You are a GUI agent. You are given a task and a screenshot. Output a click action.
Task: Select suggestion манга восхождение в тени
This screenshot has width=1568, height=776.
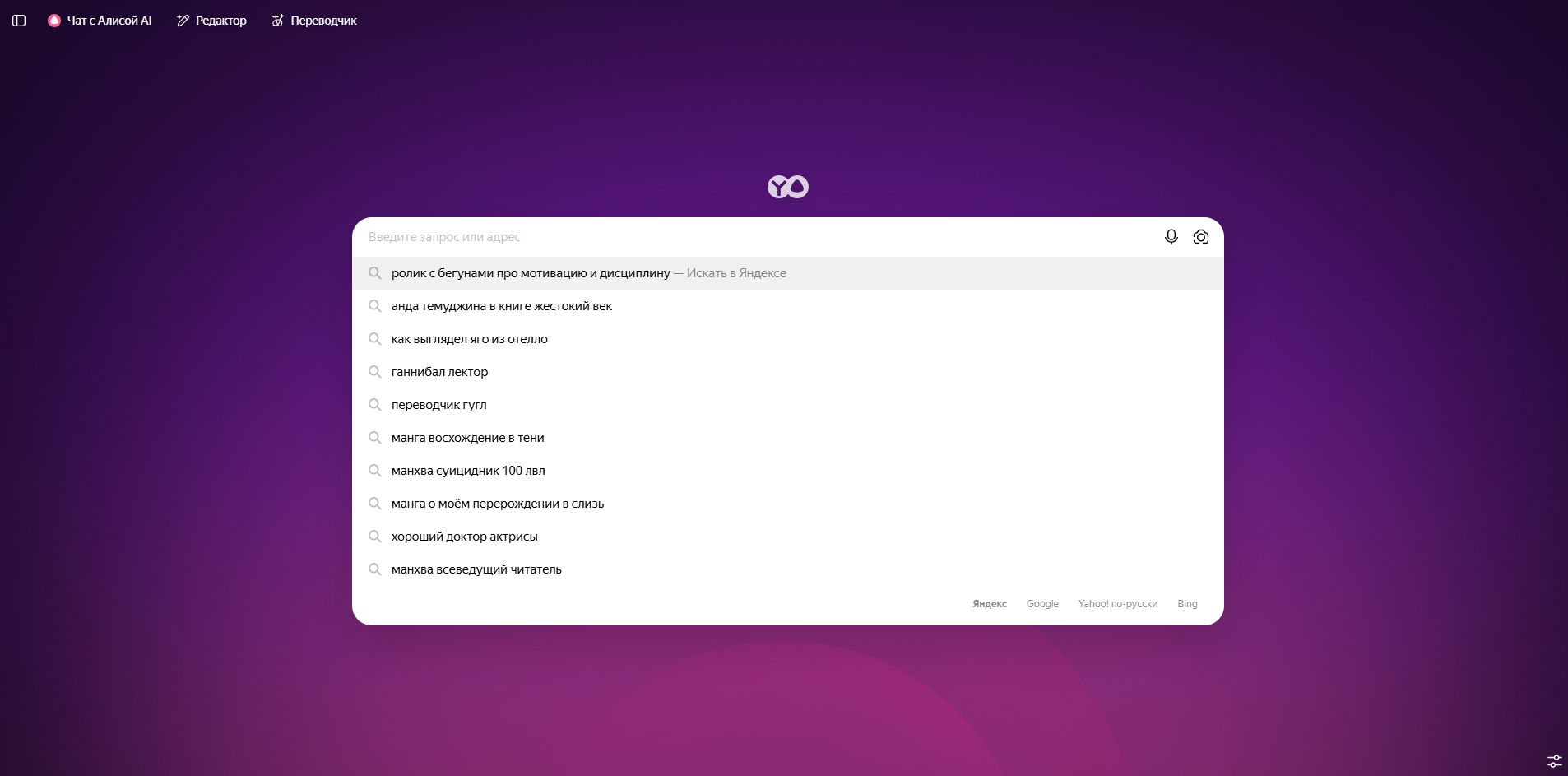(788, 438)
